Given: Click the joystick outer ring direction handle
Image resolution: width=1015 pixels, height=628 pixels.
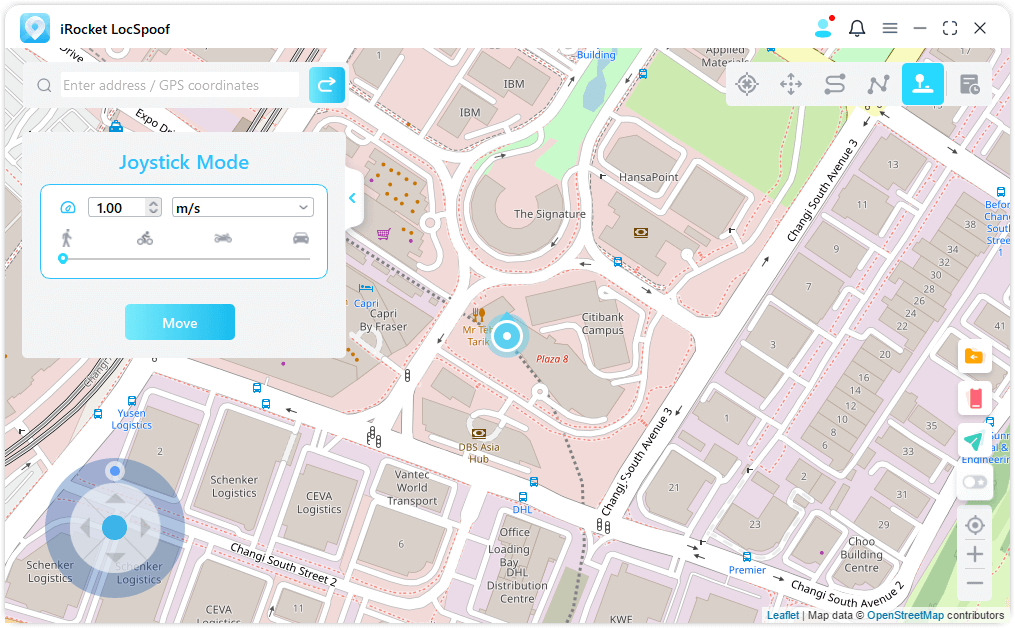Looking at the screenshot, I should coord(115,471).
